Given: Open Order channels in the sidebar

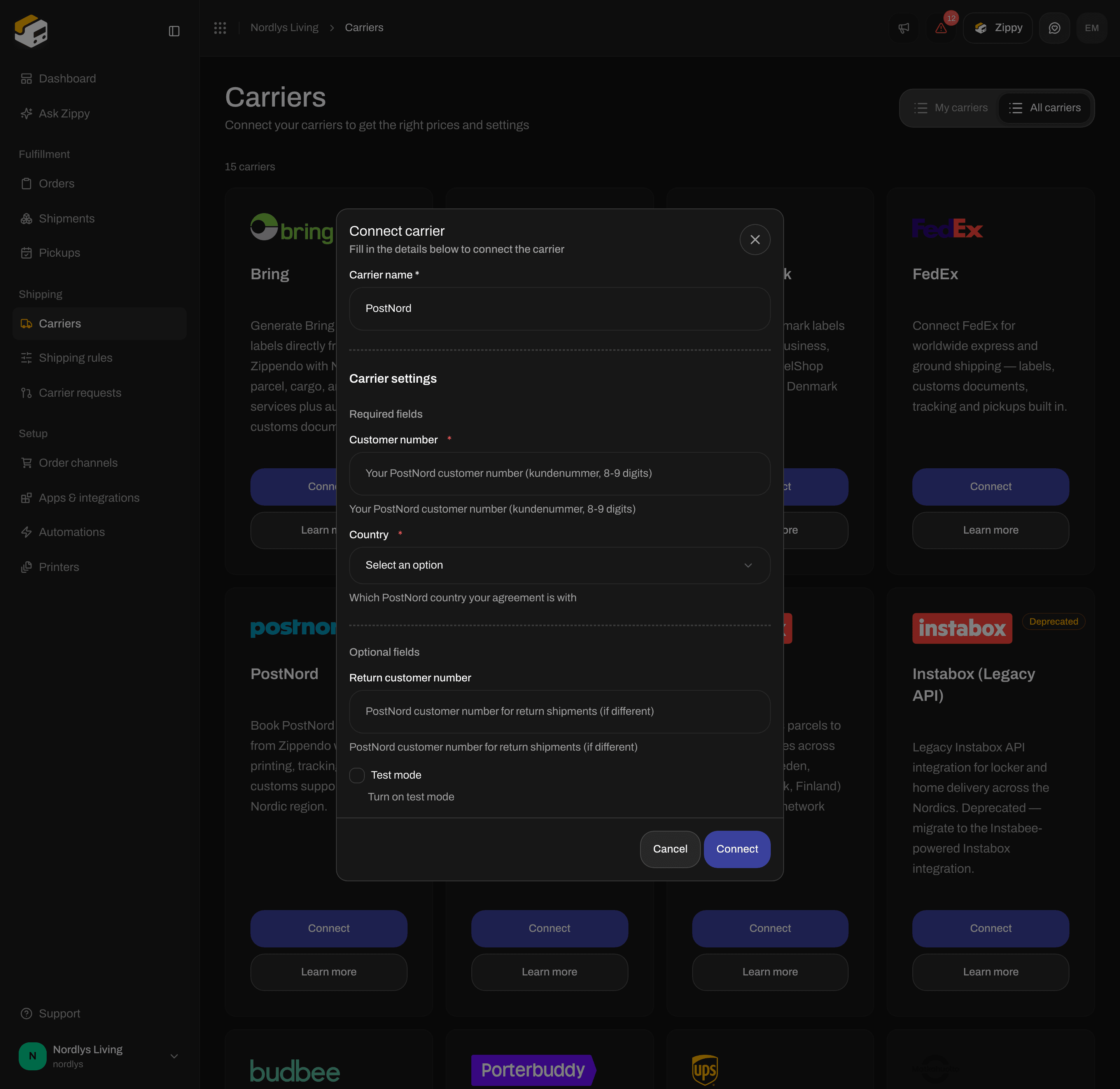Looking at the screenshot, I should 100,463.
